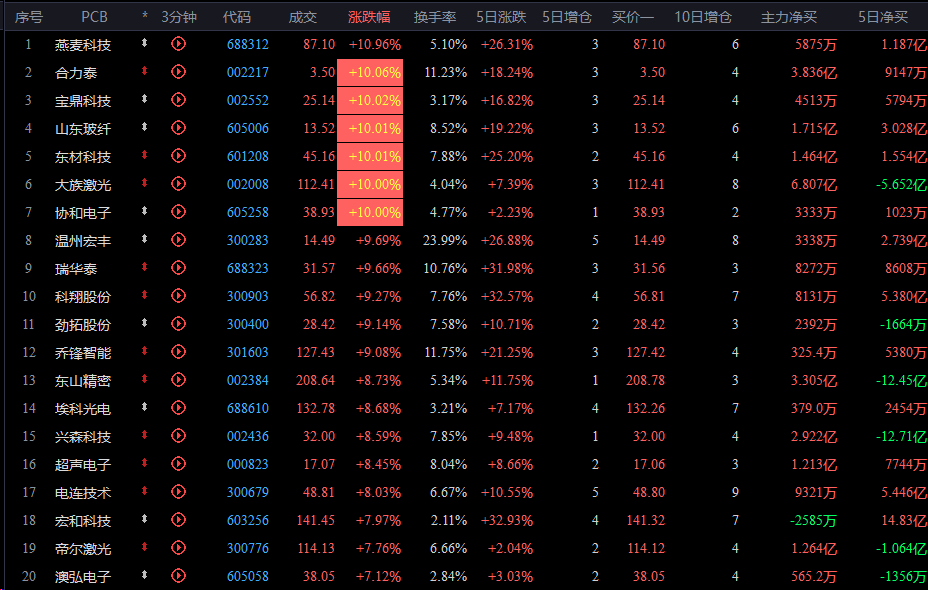Sort by 5日涨跌 column header
The image size is (928, 590).
(501, 17)
